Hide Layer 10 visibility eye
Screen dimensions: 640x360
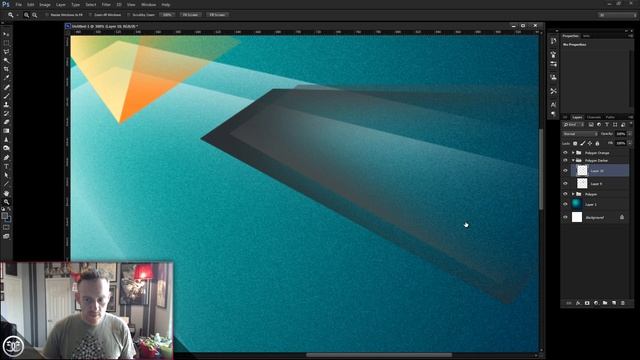[565, 171]
